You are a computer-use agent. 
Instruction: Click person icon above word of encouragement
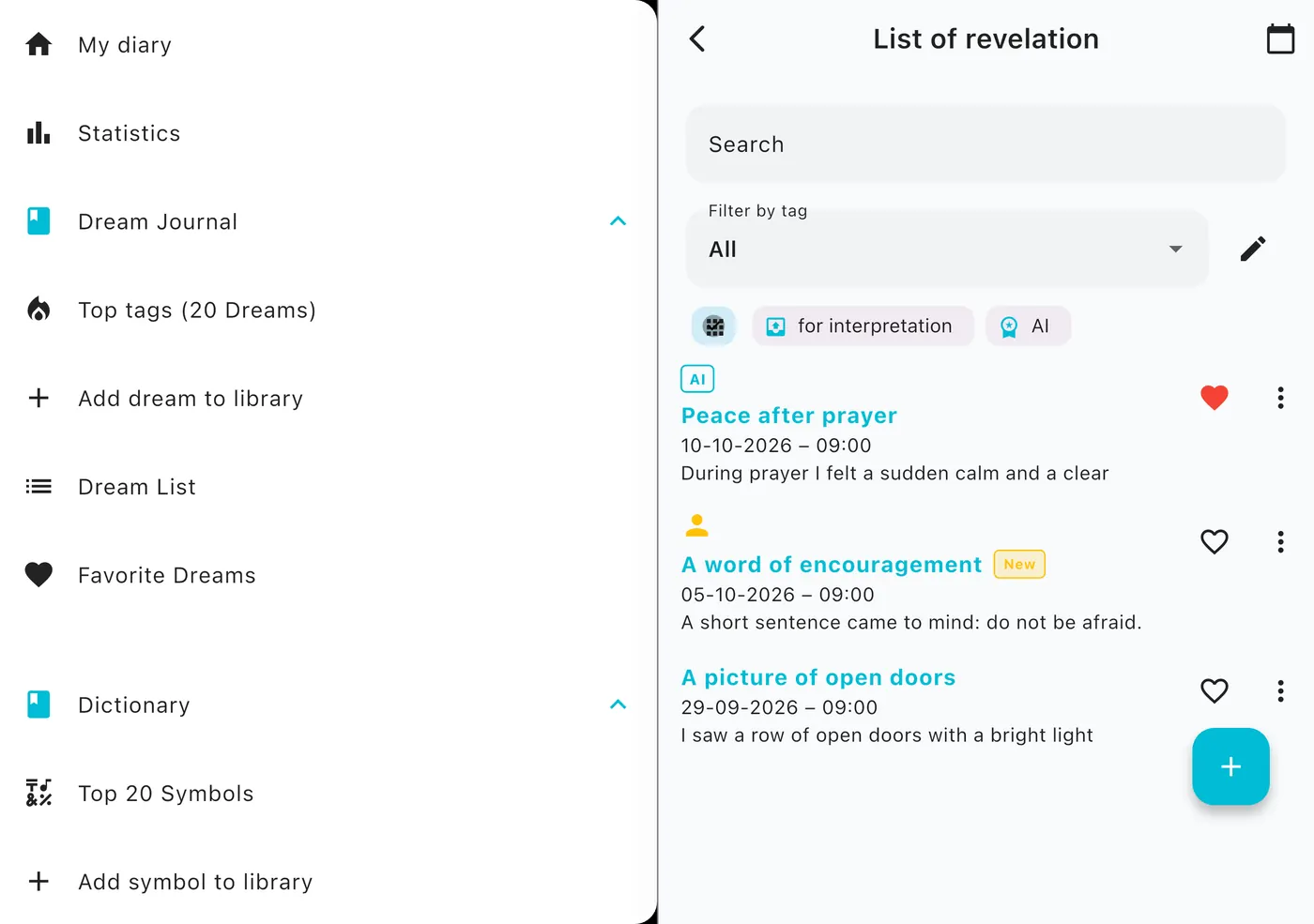pyautogui.click(x=696, y=525)
